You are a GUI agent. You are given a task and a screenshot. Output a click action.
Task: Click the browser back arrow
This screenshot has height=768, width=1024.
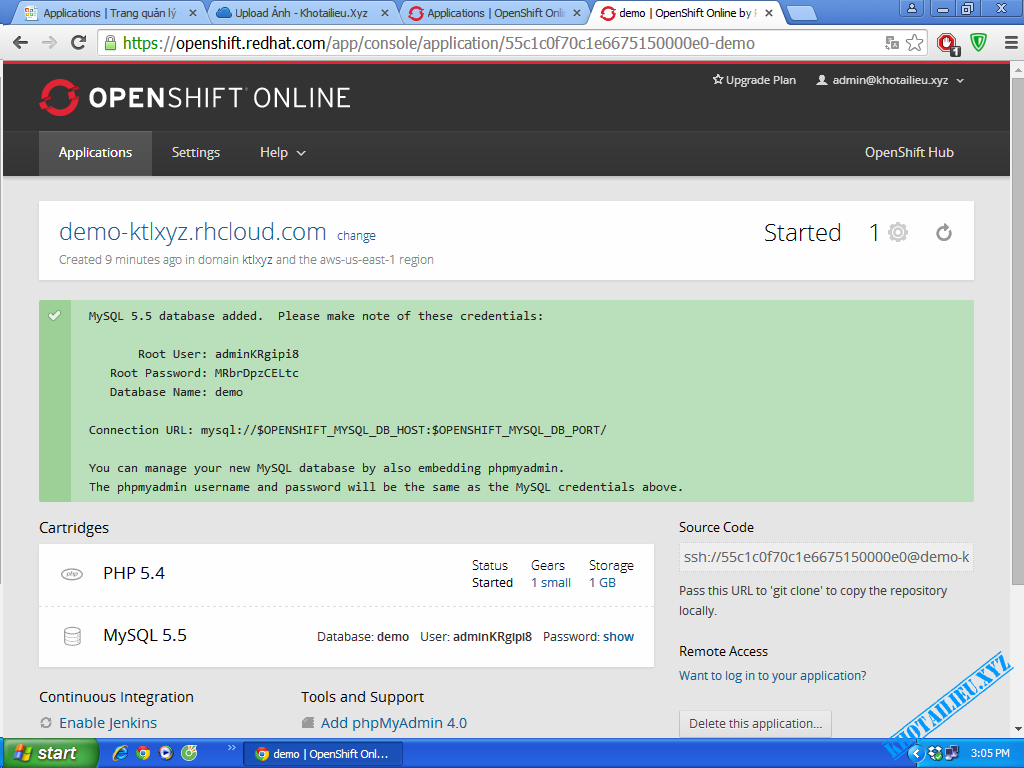(x=20, y=43)
